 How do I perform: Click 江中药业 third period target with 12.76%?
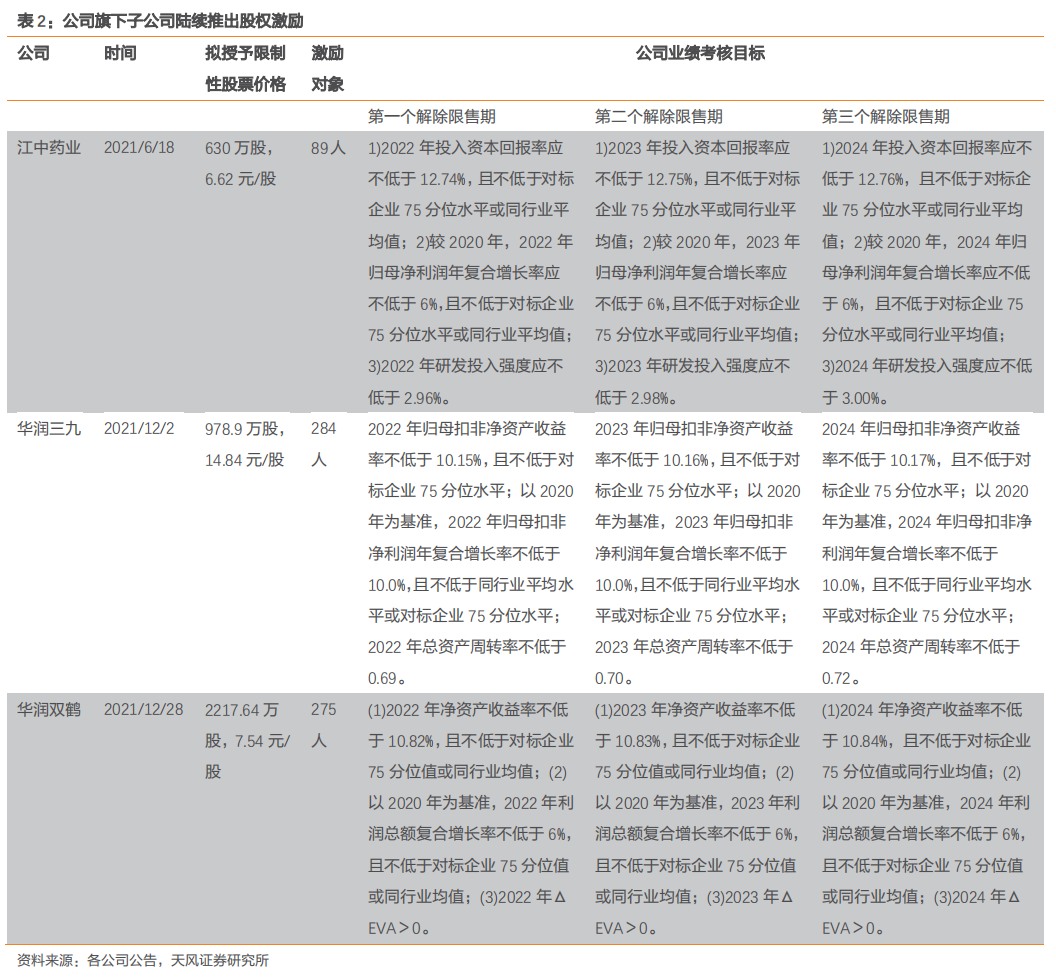pos(927,273)
